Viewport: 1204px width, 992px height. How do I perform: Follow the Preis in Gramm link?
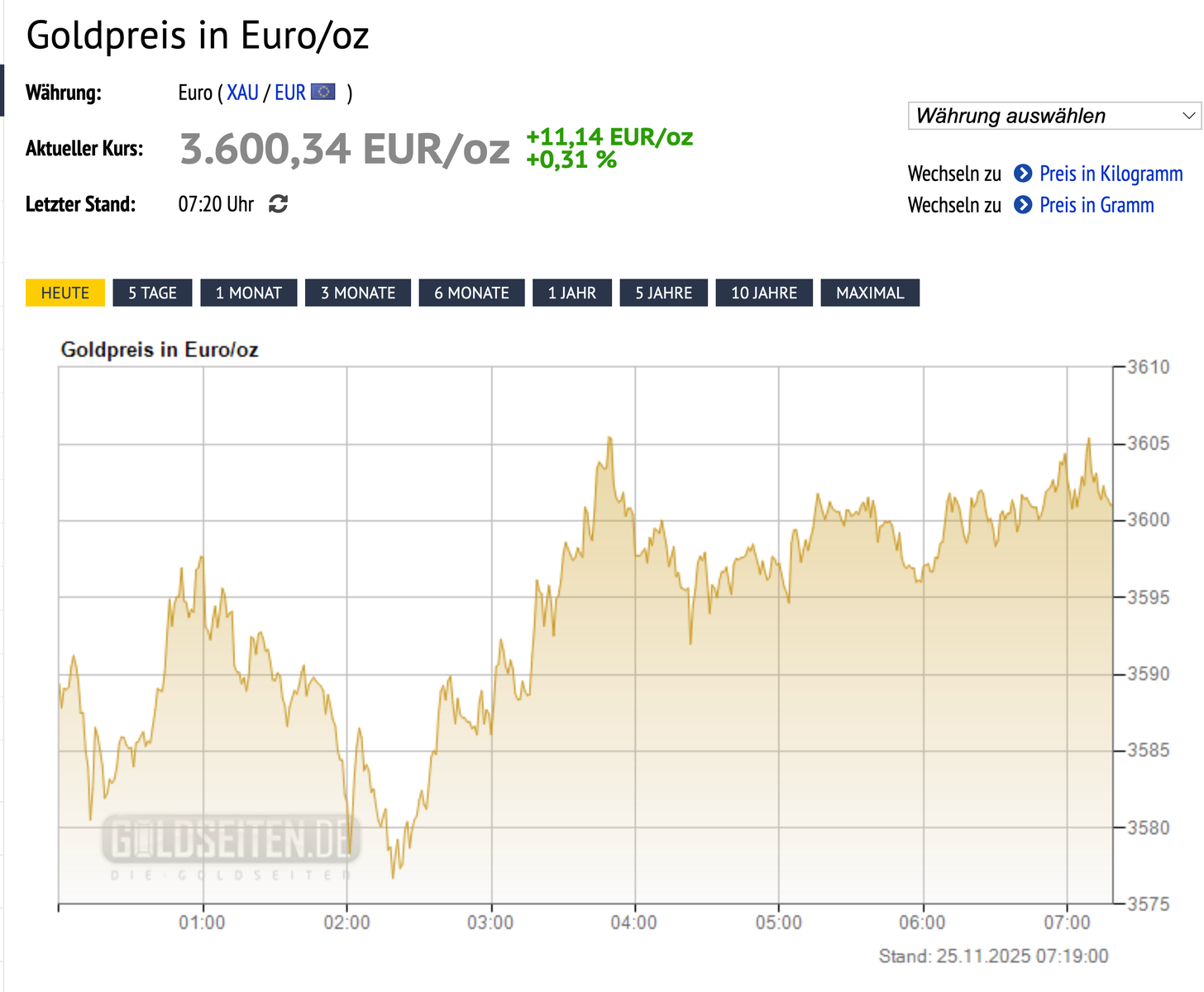(x=1096, y=205)
